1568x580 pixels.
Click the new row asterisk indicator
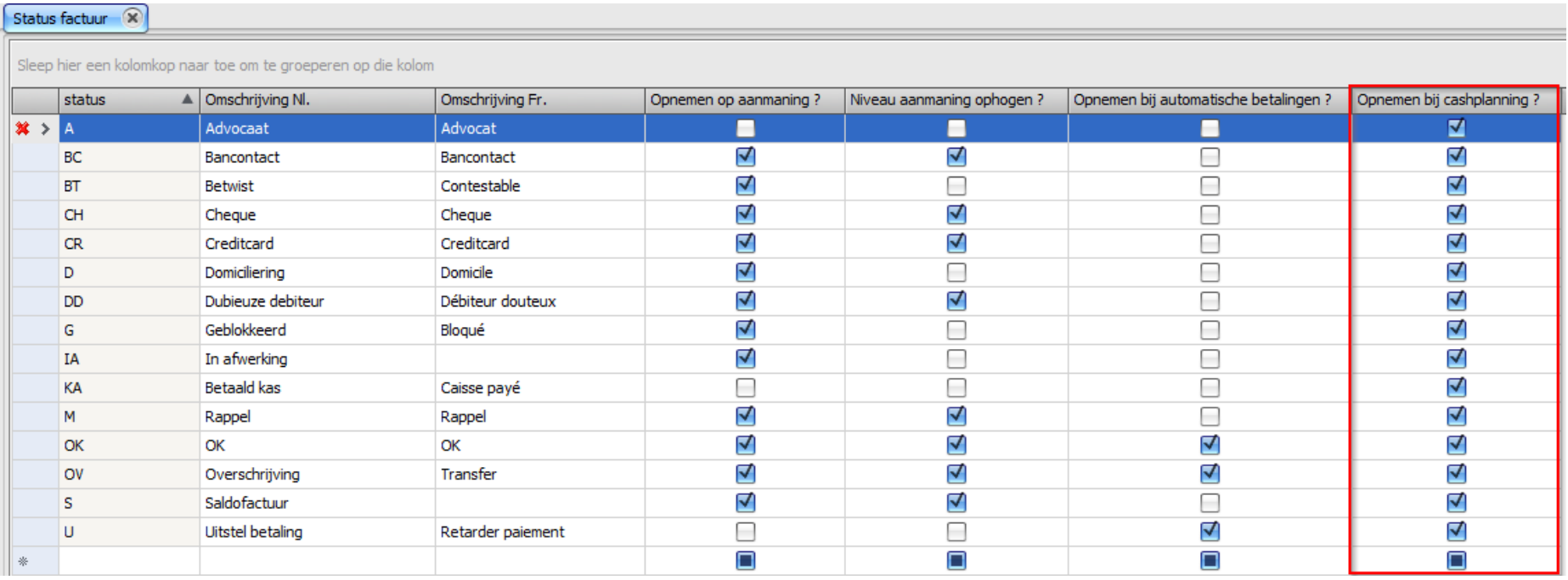(x=23, y=561)
